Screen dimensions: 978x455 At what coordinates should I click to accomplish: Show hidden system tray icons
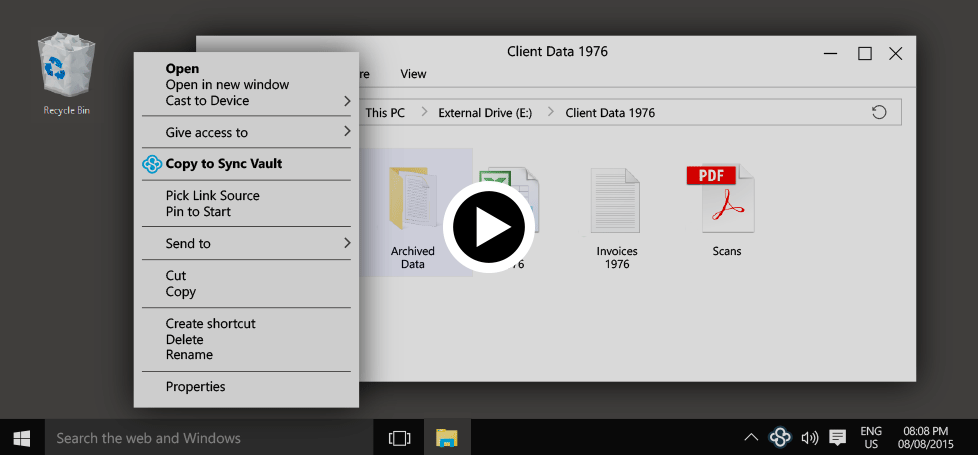751,438
